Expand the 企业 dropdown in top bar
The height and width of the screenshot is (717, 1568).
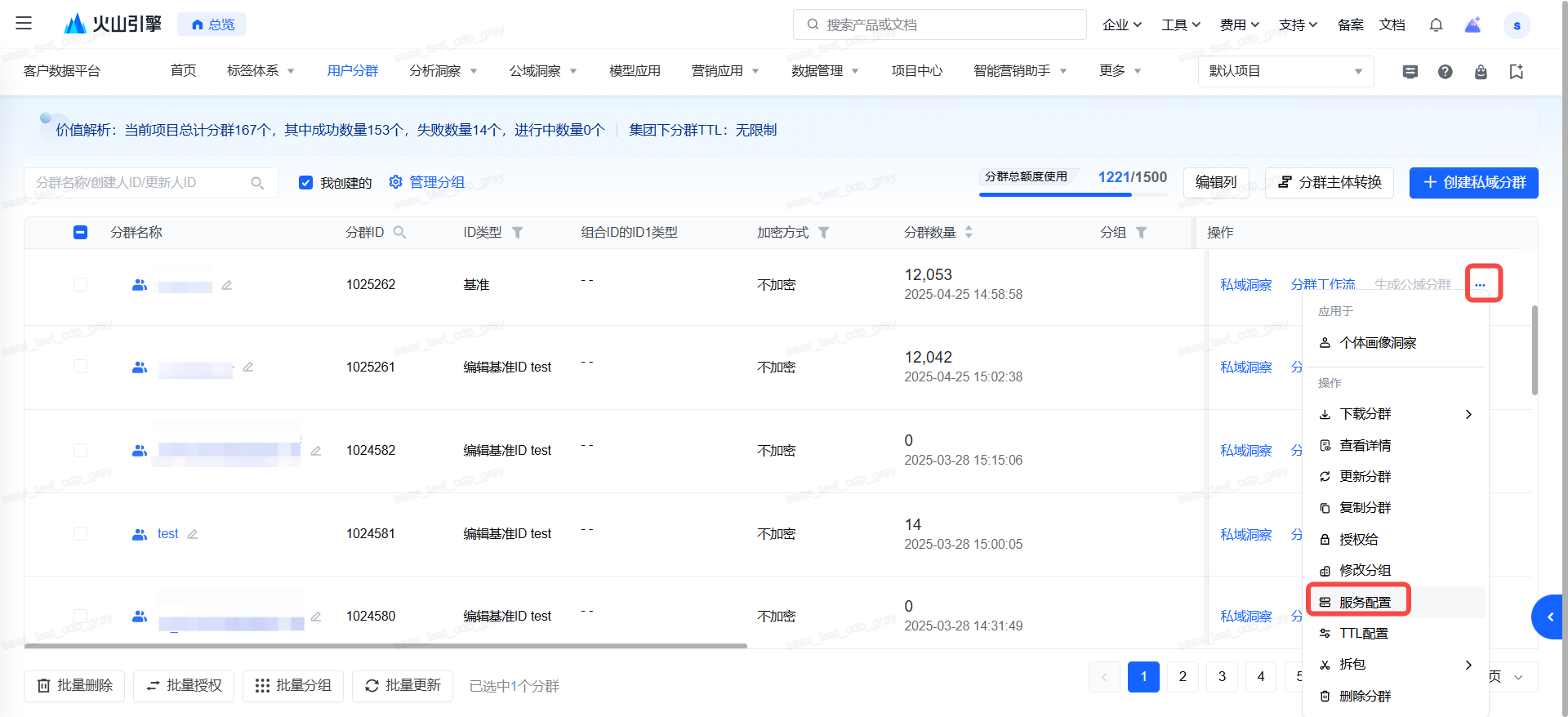pyautogui.click(x=1121, y=25)
